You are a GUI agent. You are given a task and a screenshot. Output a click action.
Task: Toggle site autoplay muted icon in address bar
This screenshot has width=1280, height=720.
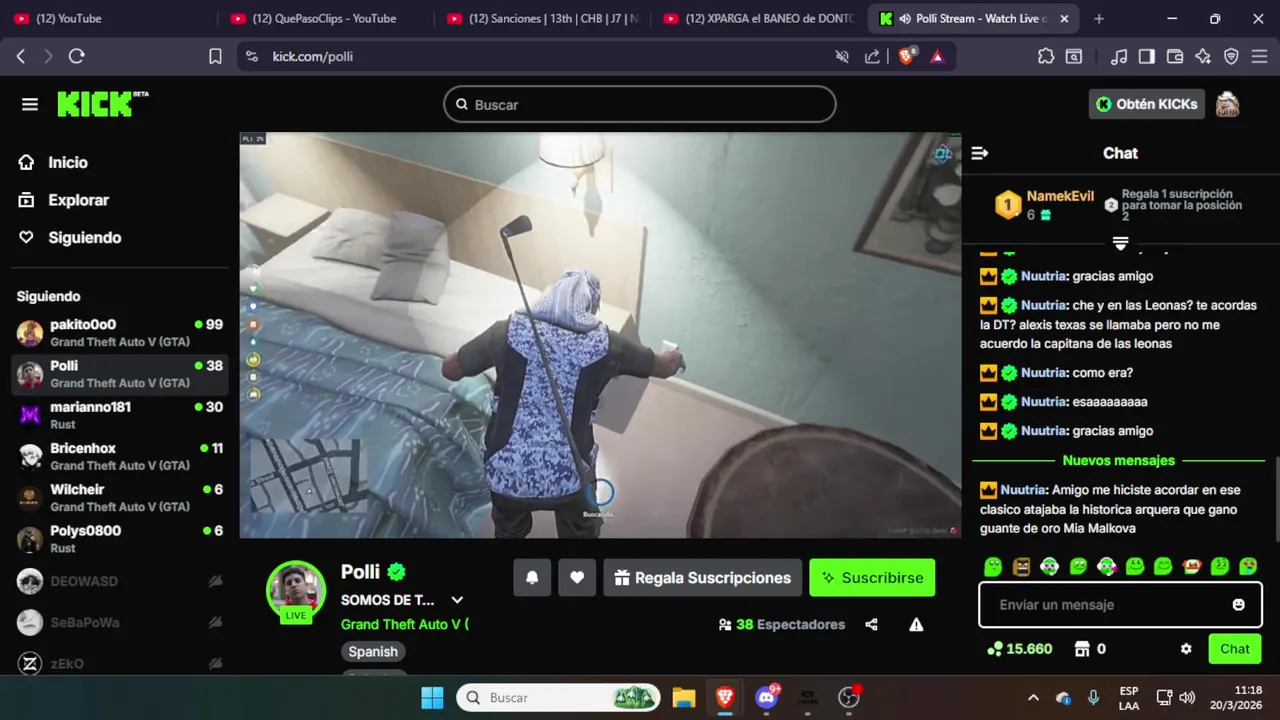click(x=842, y=57)
